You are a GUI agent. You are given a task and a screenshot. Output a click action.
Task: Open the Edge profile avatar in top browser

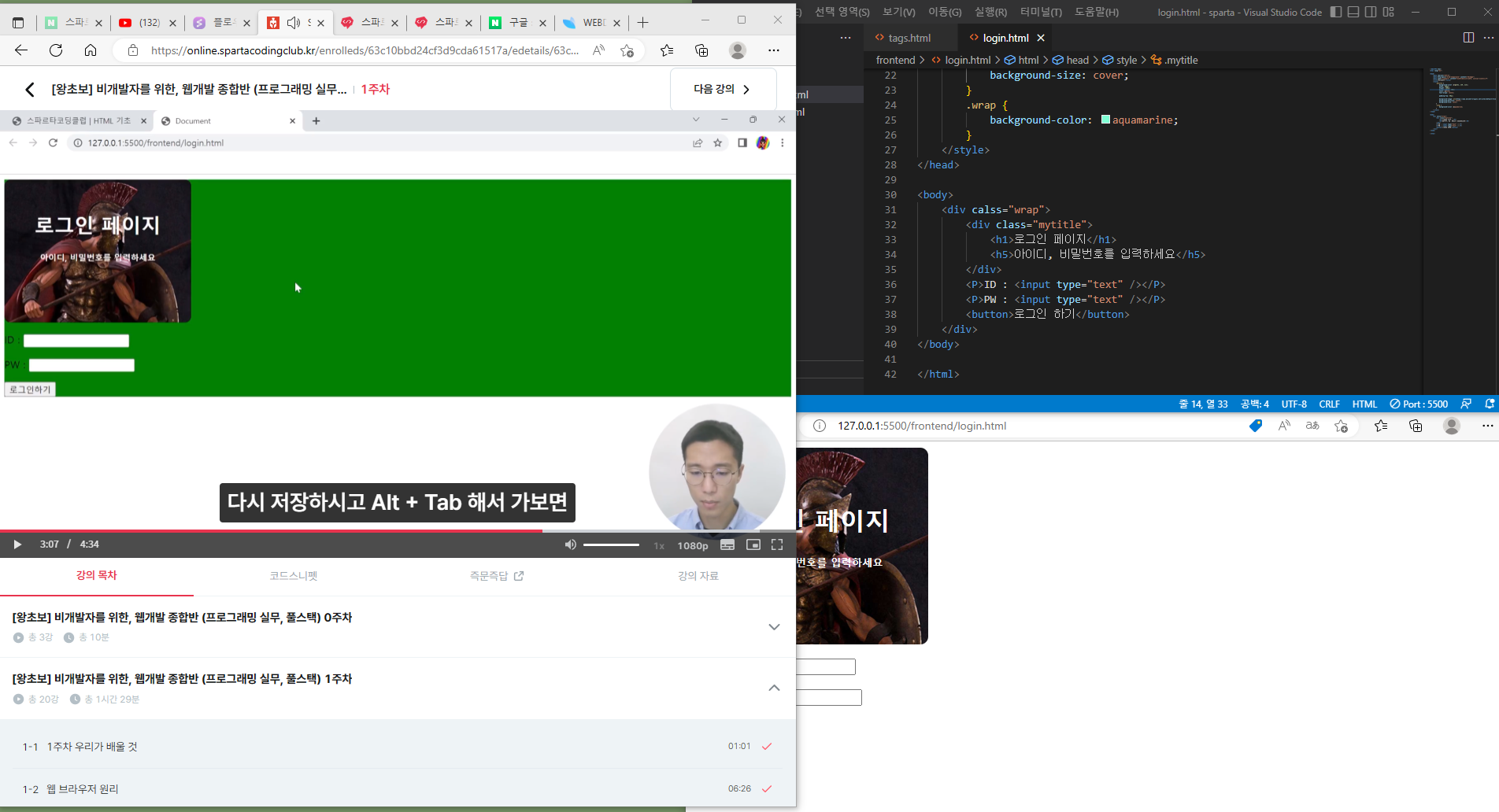coord(738,50)
